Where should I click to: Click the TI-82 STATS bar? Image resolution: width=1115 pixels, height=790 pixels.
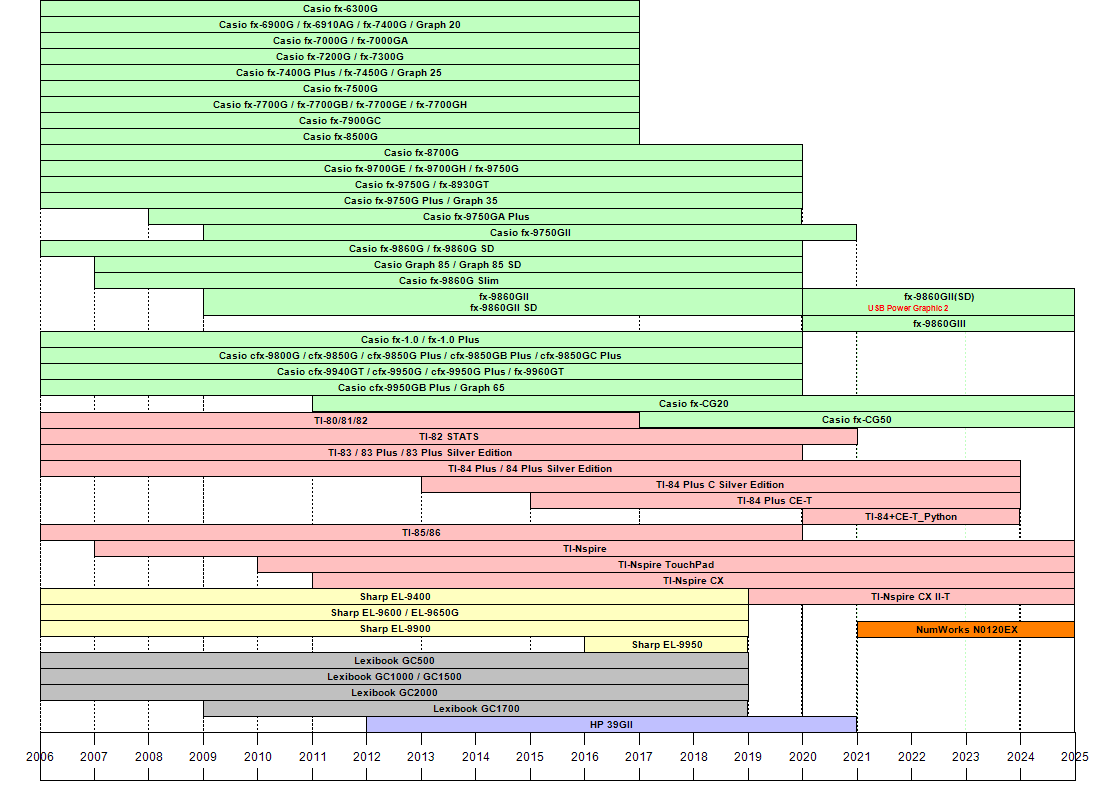(449, 437)
